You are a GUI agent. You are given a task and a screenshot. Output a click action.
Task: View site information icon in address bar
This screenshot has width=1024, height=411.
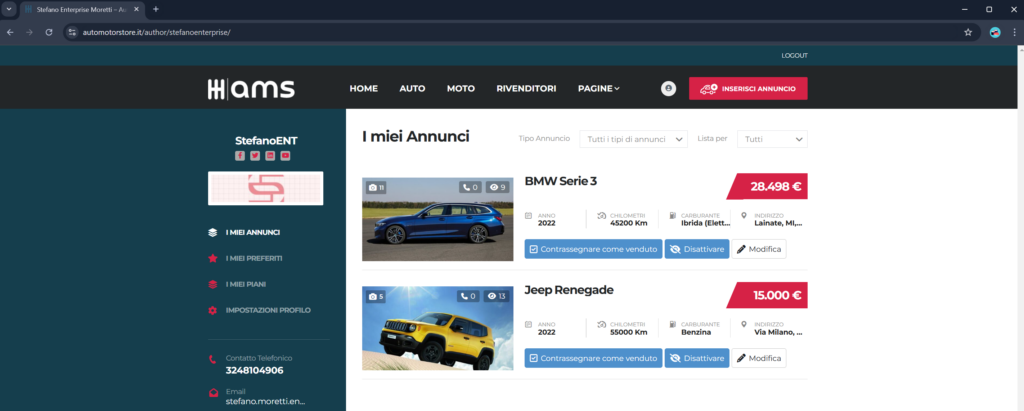(x=72, y=32)
